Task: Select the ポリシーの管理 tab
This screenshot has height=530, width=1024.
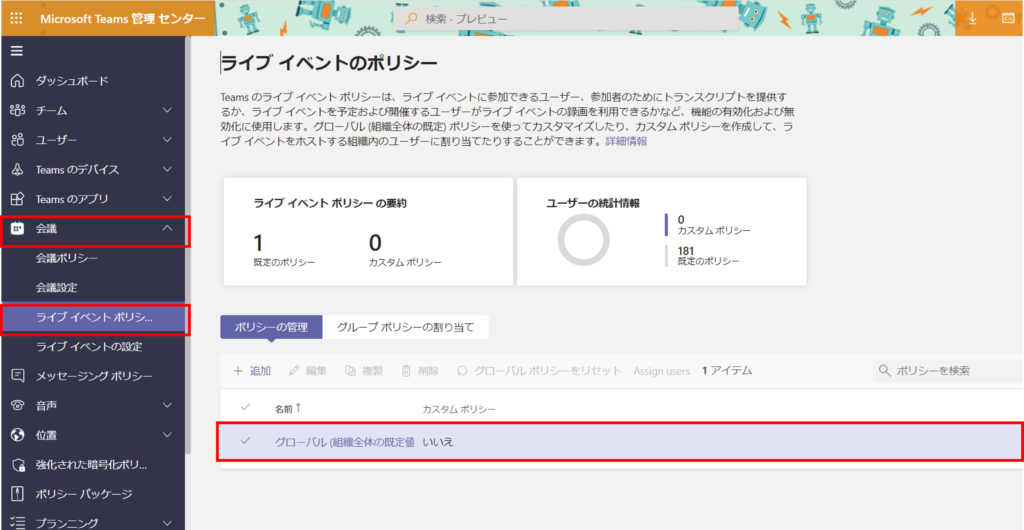Action: tap(271, 327)
